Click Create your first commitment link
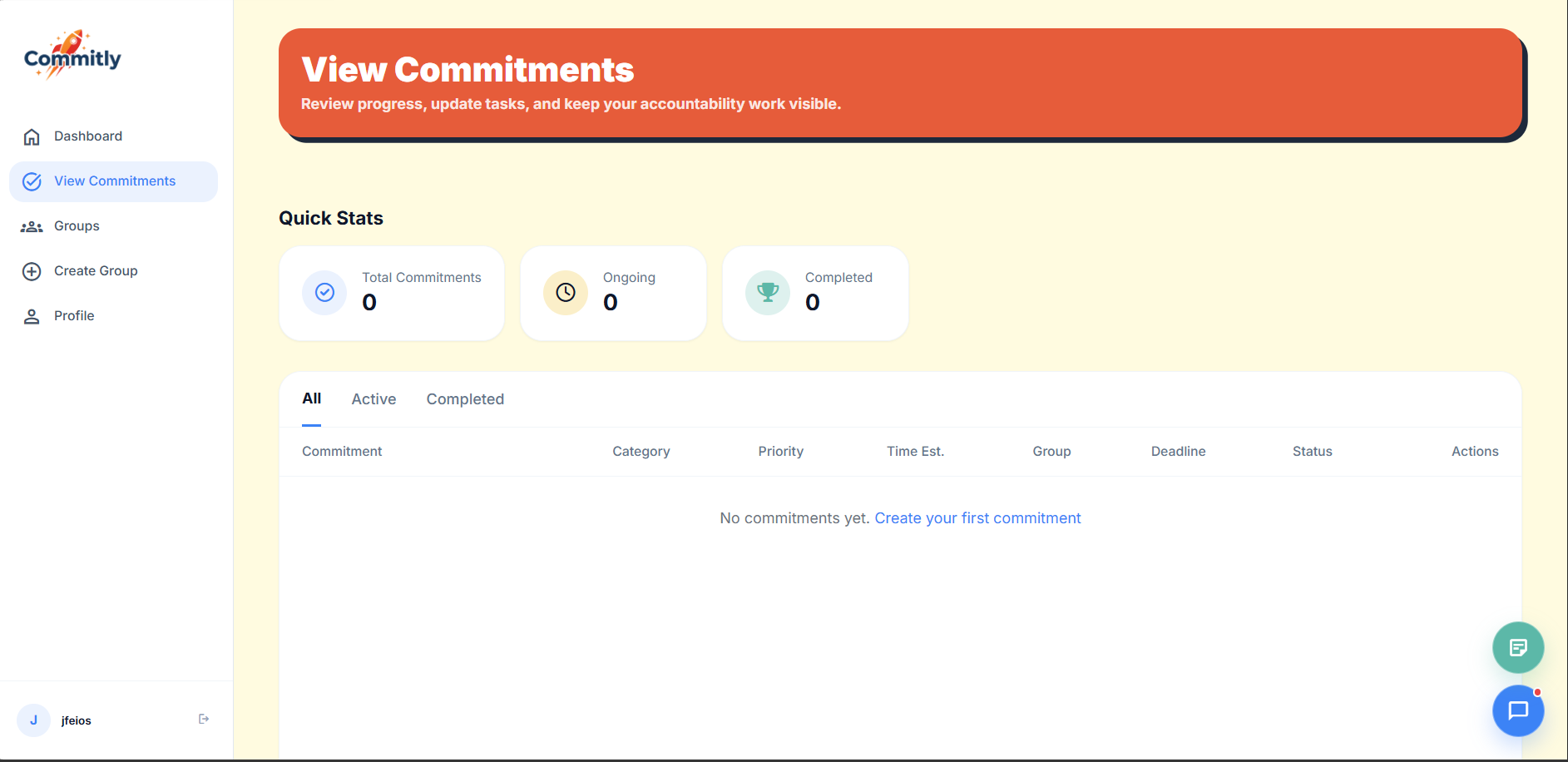Viewport: 1568px width, 762px height. tap(977, 518)
